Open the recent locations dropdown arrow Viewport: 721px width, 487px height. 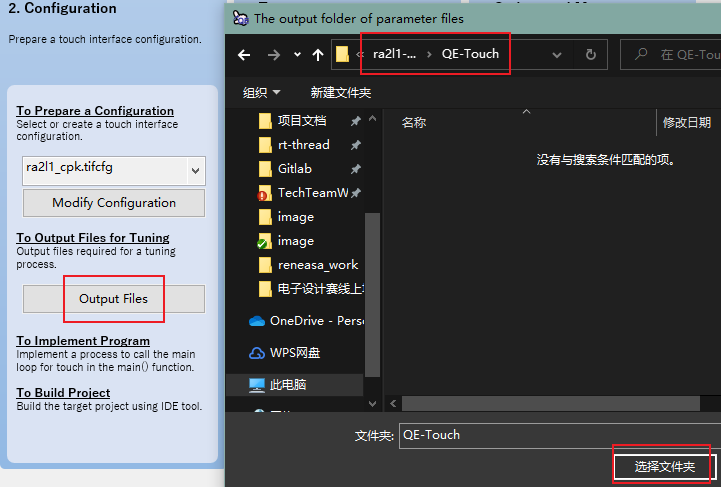pyautogui.click(x=296, y=55)
